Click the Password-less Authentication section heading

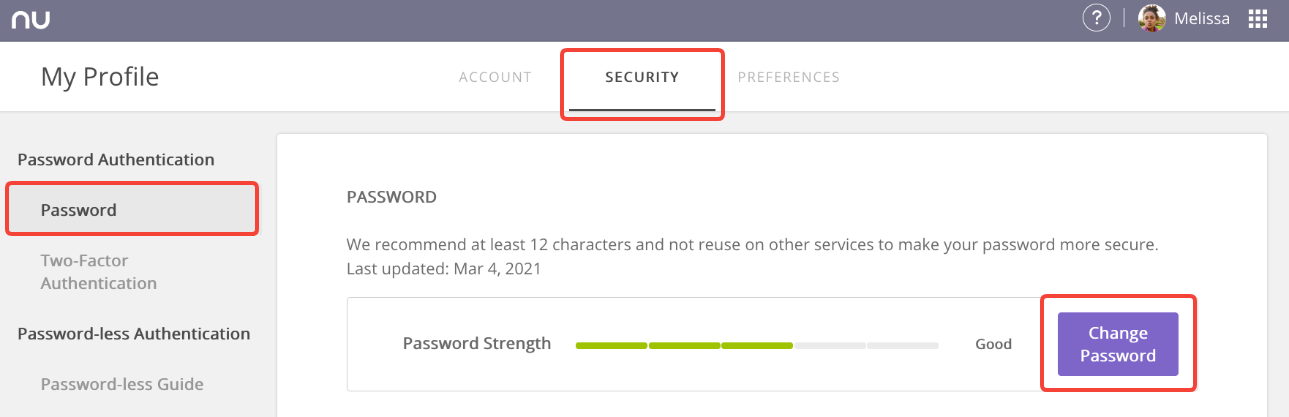134,333
